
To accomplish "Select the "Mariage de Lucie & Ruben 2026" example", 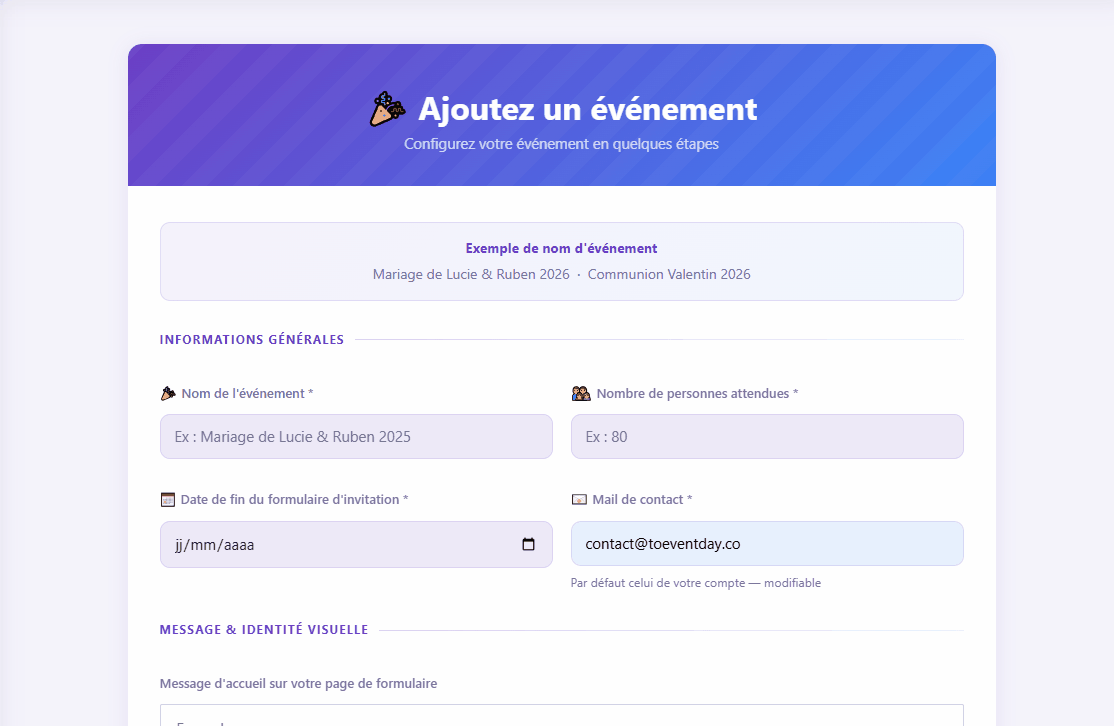I will [471, 273].
